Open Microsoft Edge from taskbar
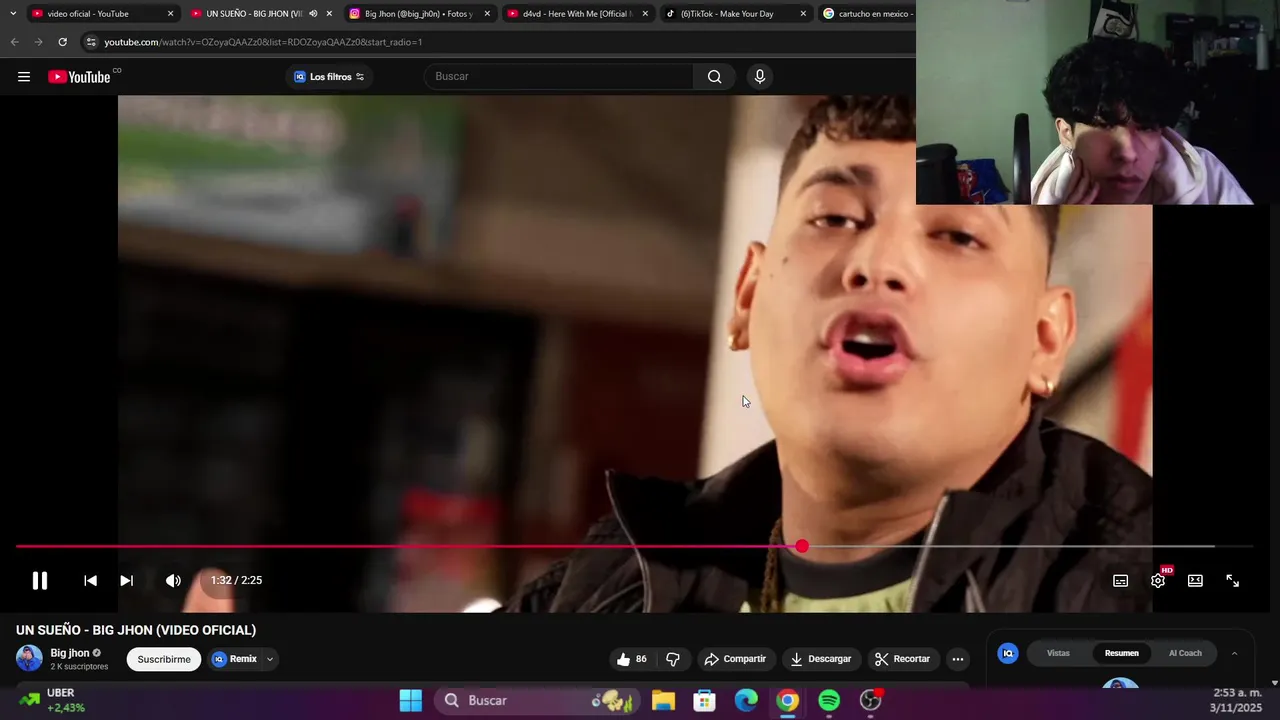1280x720 pixels. pyautogui.click(x=747, y=700)
